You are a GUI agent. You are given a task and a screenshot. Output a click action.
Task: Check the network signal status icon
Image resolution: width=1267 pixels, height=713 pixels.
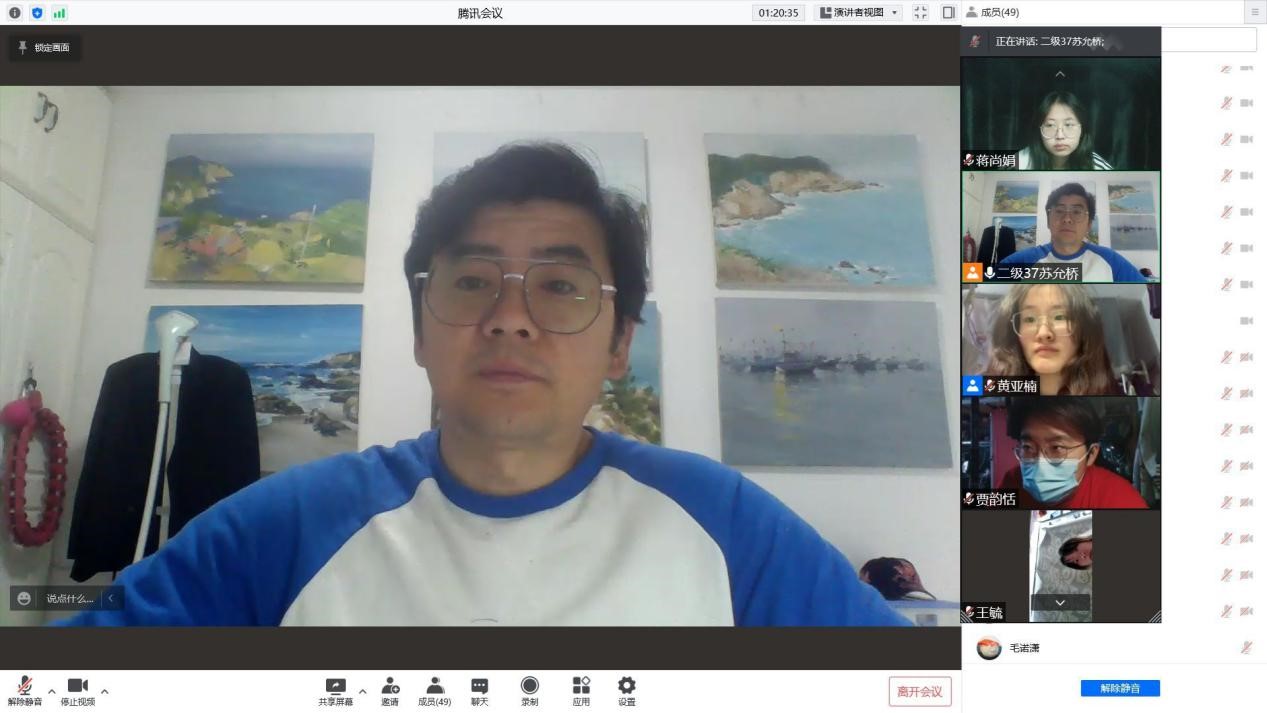[59, 13]
